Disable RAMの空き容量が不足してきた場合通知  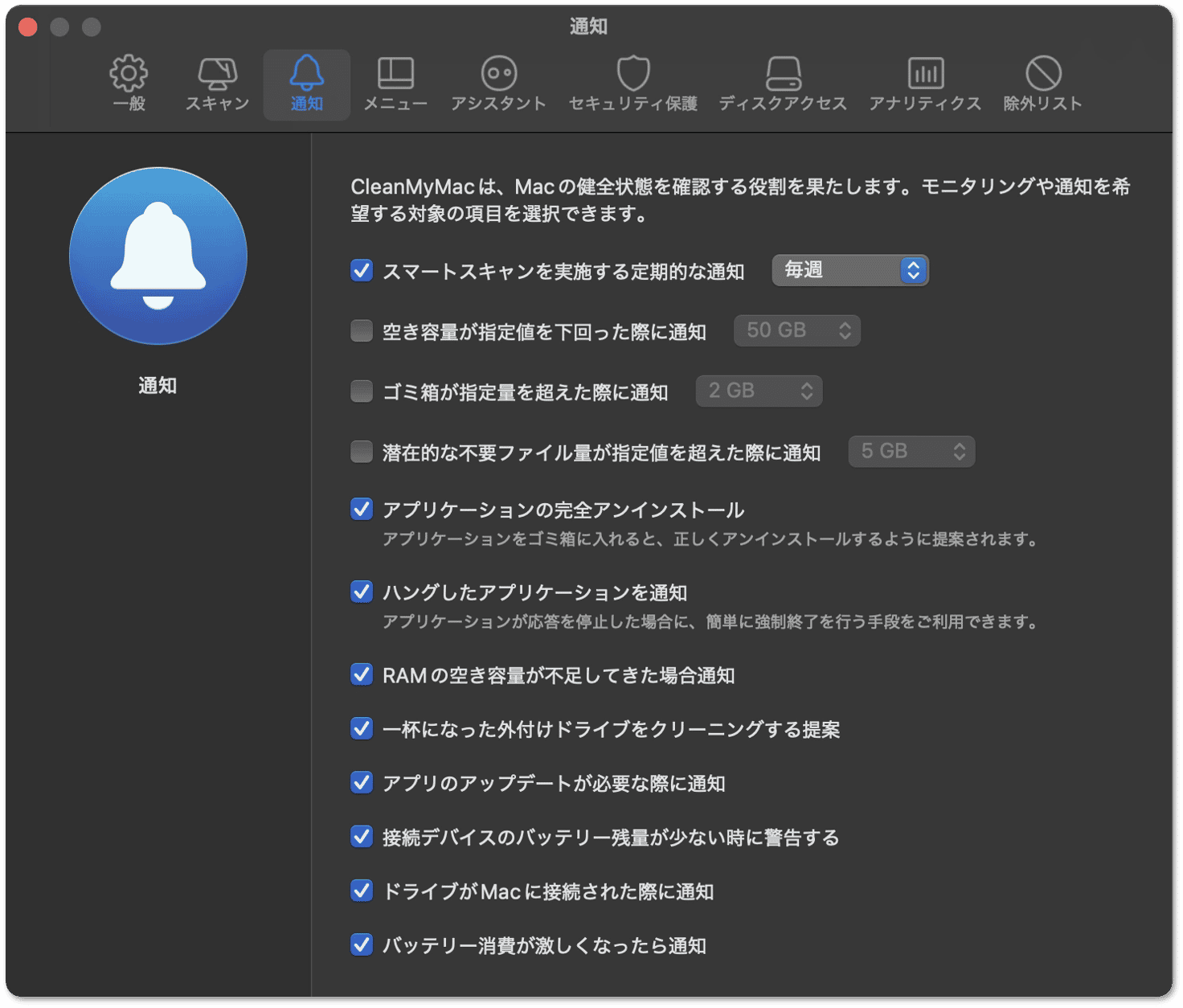point(362,674)
